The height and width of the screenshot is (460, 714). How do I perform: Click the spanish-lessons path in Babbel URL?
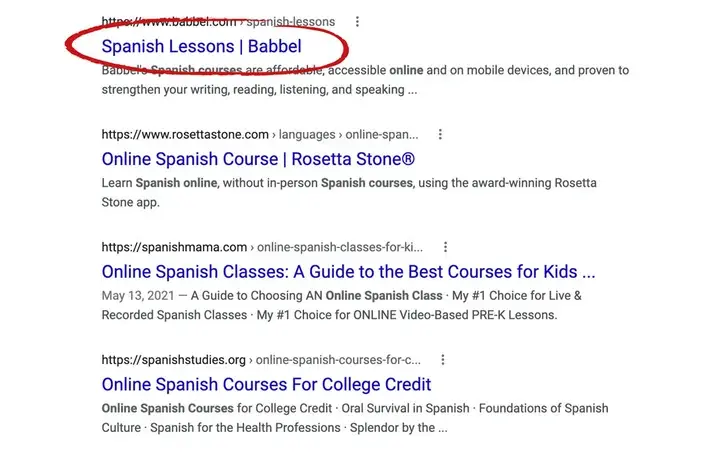[x=291, y=21]
